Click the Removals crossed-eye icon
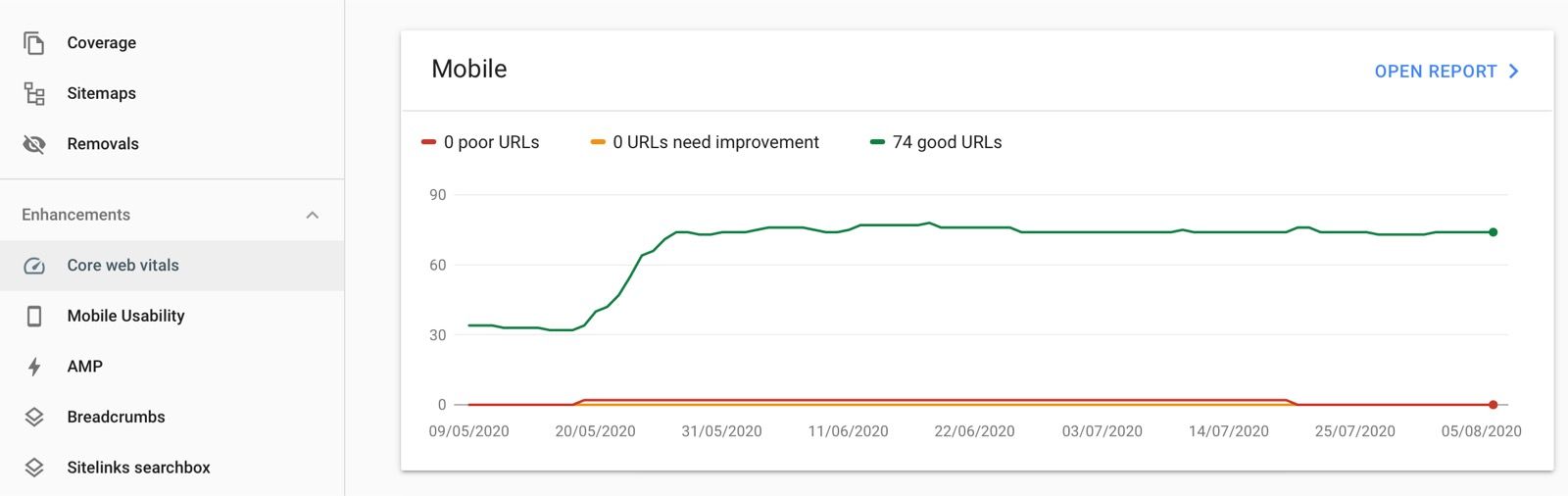The height and width of the screenshot is (496, 1568). (x=34, y=144)
